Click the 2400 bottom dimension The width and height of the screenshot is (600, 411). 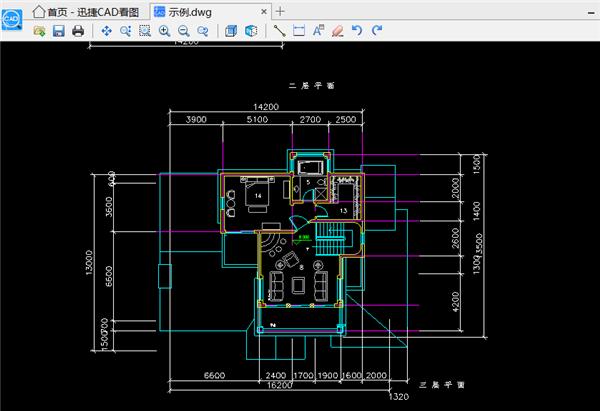276,375
